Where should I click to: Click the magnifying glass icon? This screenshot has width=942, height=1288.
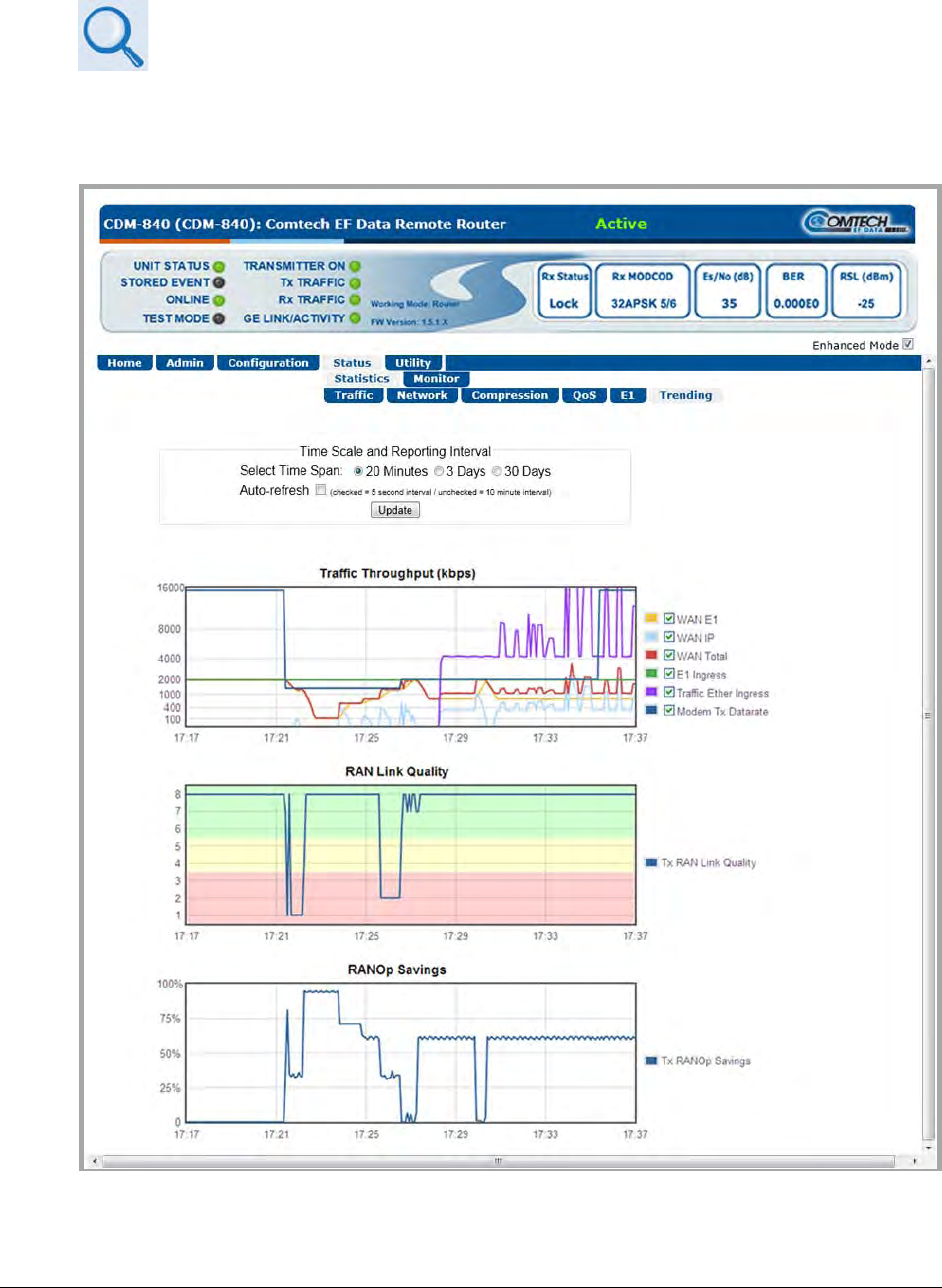click(113, 36)
